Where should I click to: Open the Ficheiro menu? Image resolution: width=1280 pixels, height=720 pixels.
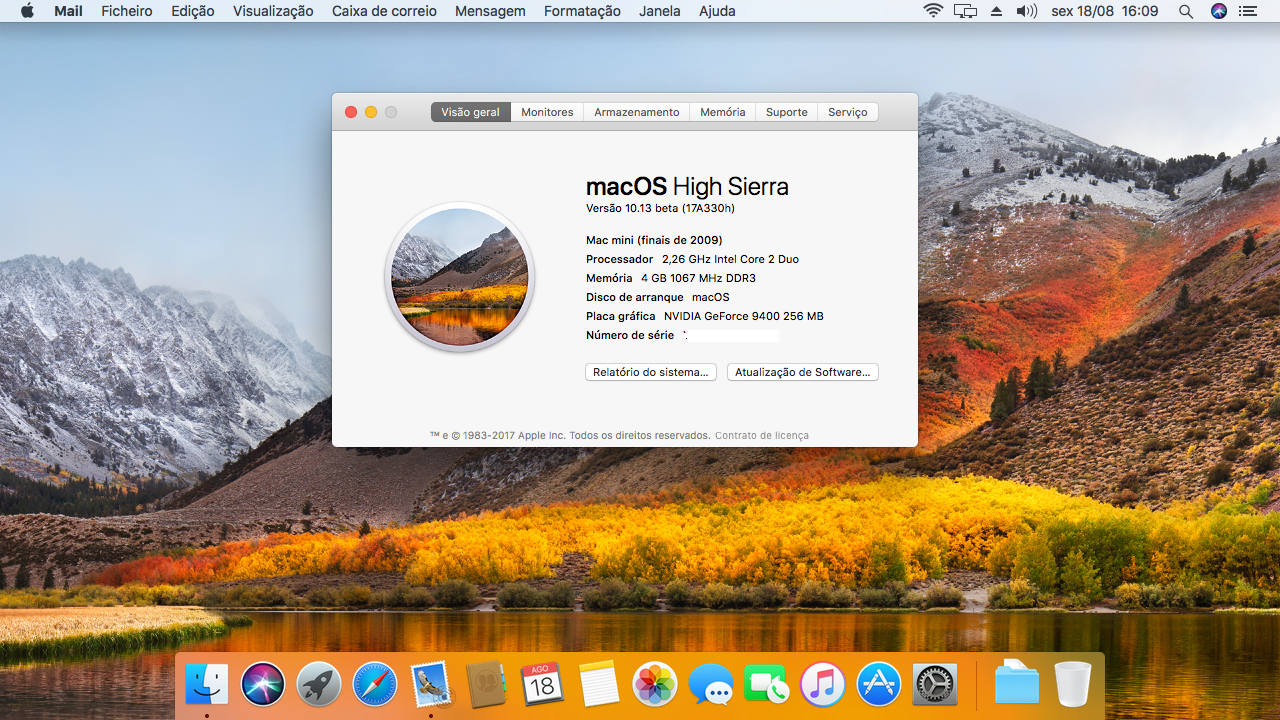click(127, 11)
